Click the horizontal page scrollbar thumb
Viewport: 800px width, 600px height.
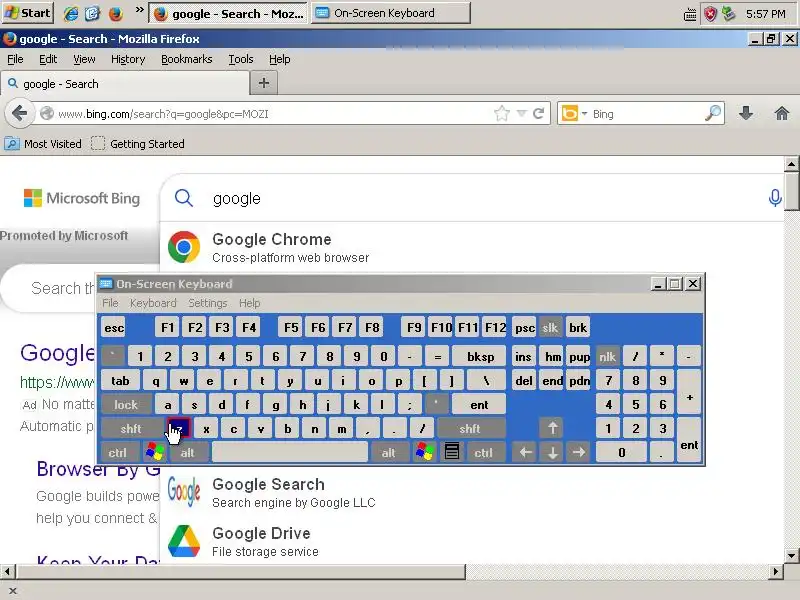pyautogui.click(x=241, y=571)
